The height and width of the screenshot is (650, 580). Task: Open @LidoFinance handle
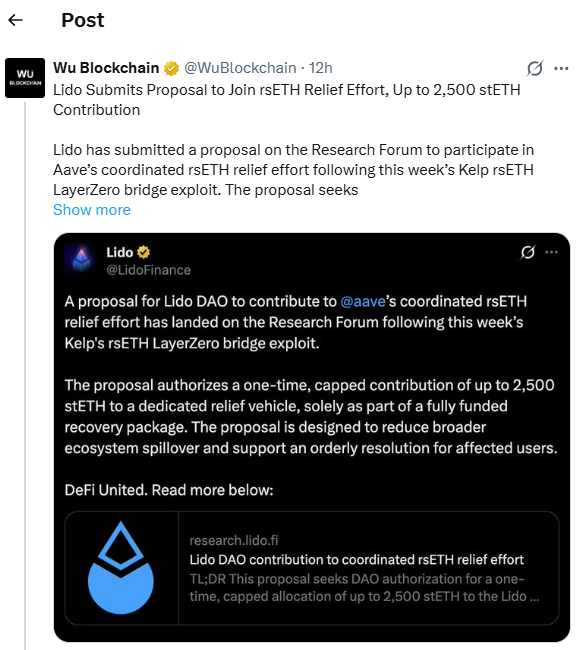tap(148, 270)
